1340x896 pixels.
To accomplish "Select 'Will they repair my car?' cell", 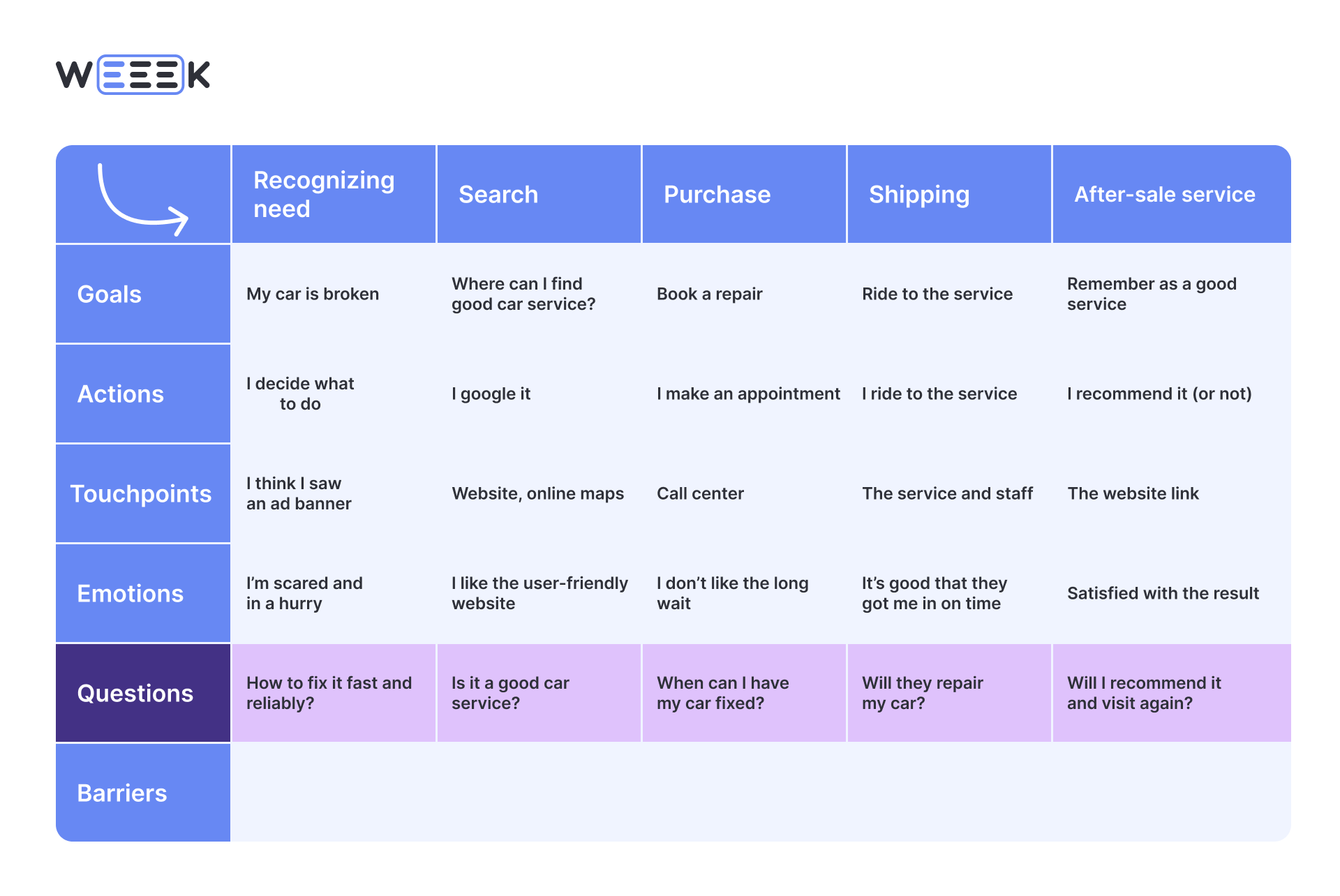I will pyautogui.click(x=922, y=693).
